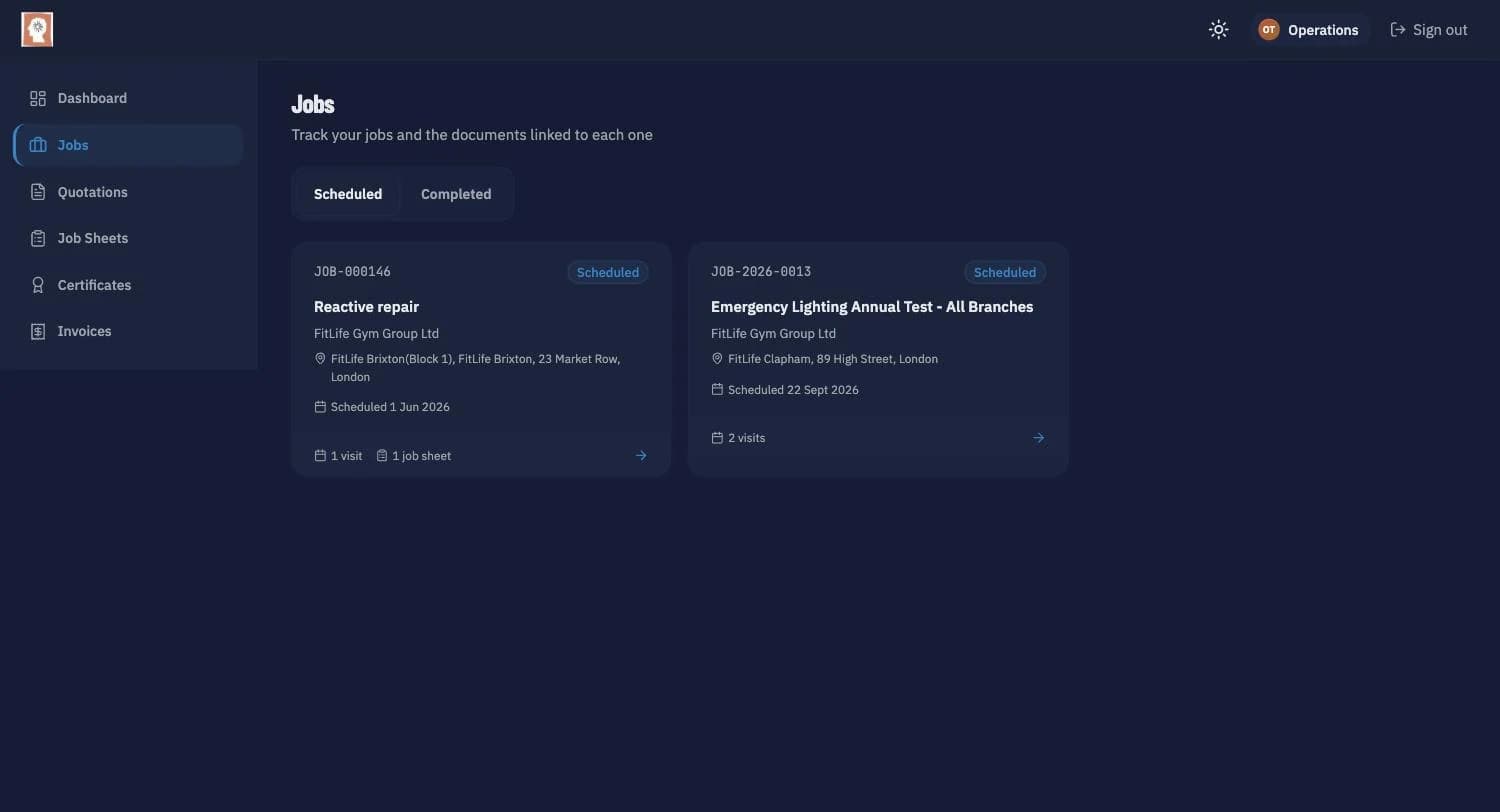Open Job Sheets from the sidebar
This screenshot has width=1500, height=812.
click(x=128, y=238)
